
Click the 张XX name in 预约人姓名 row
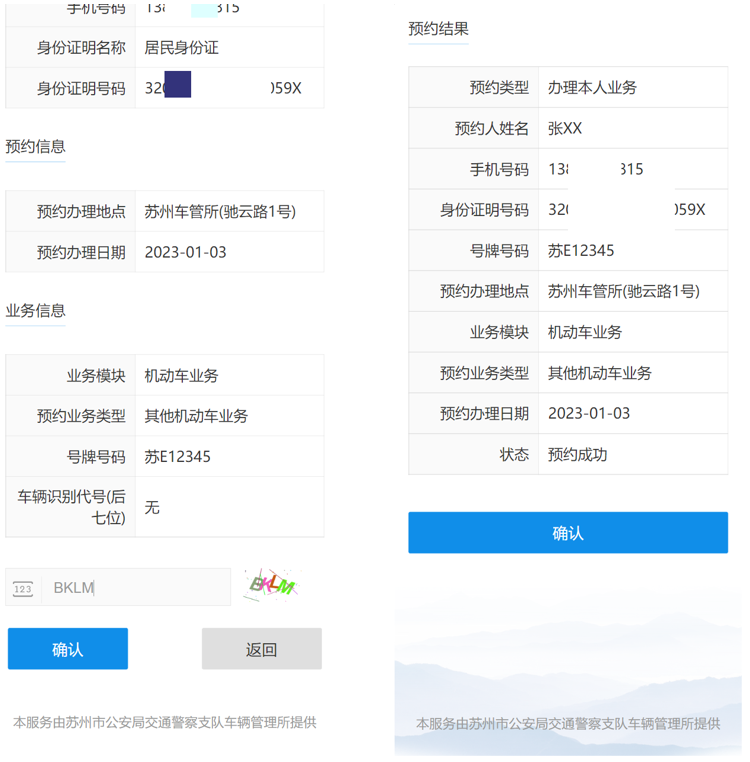565,128
